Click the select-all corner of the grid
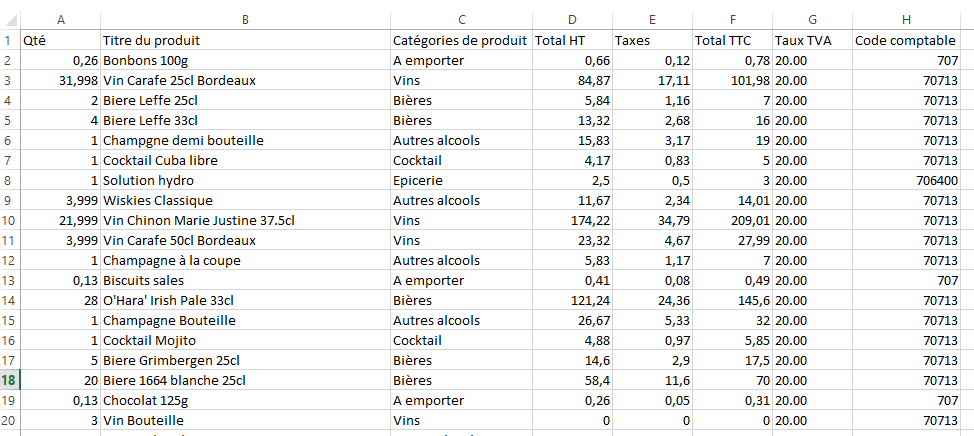The image size is (974, 436). 9,19
